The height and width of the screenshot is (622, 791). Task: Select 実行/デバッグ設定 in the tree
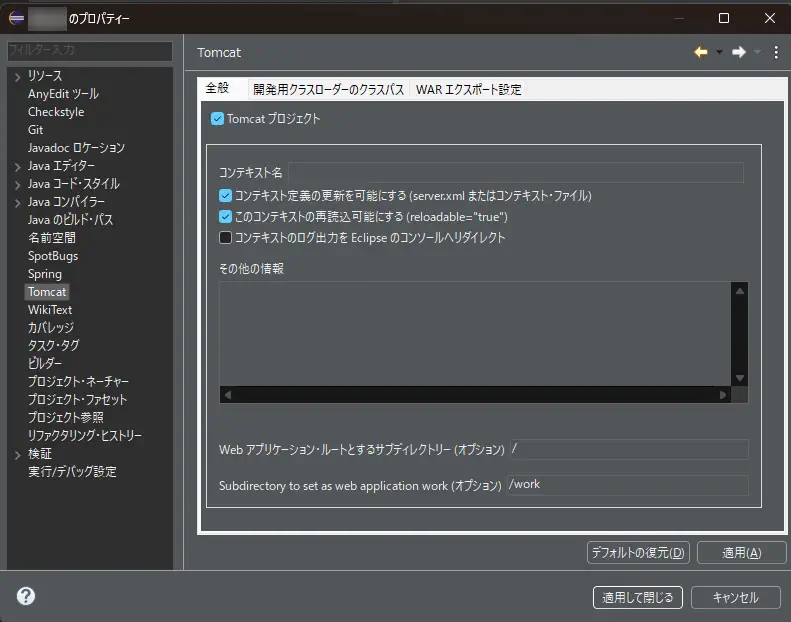72,472
